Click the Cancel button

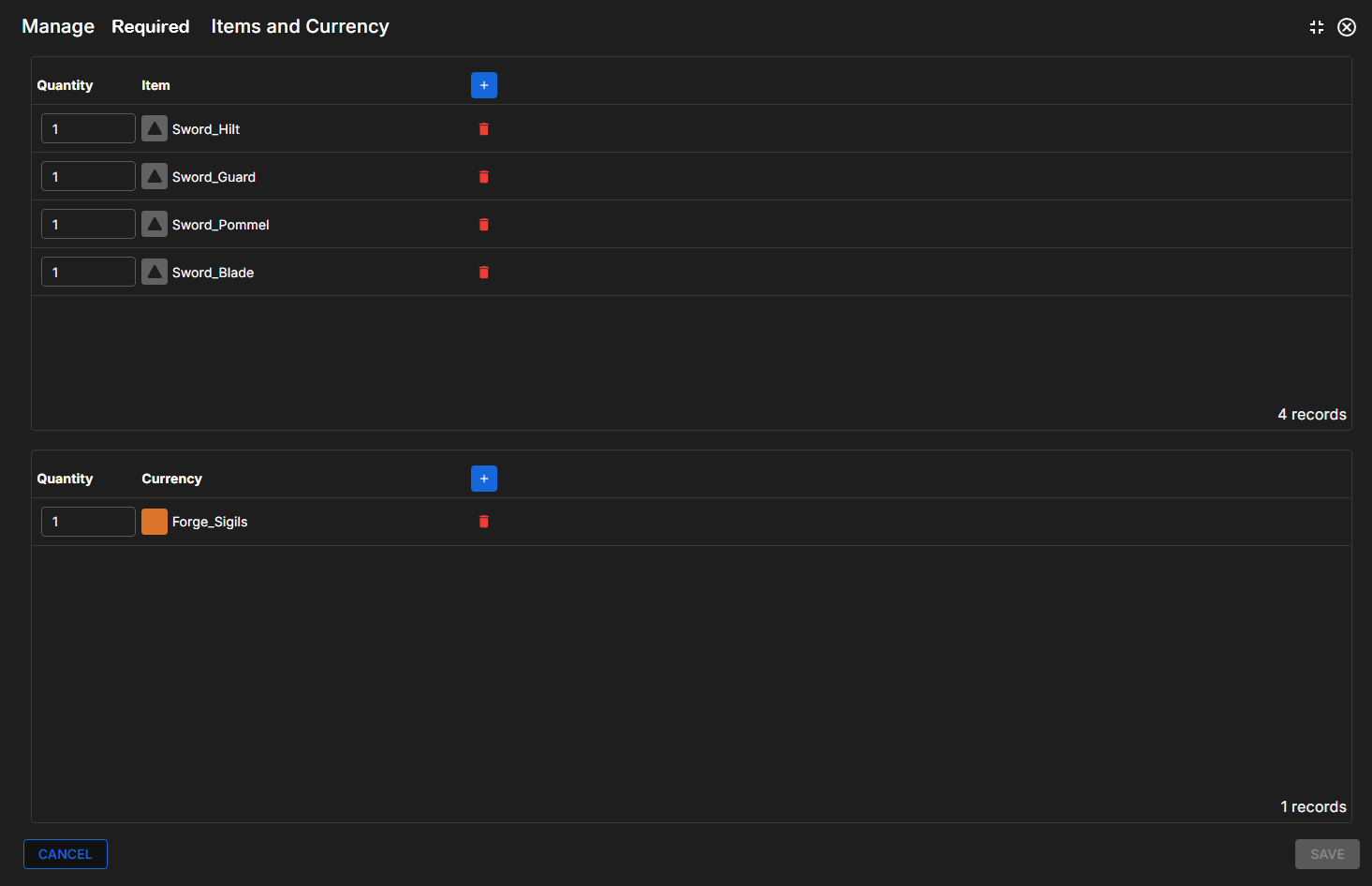pyautogui.click(x=66, y=854)
